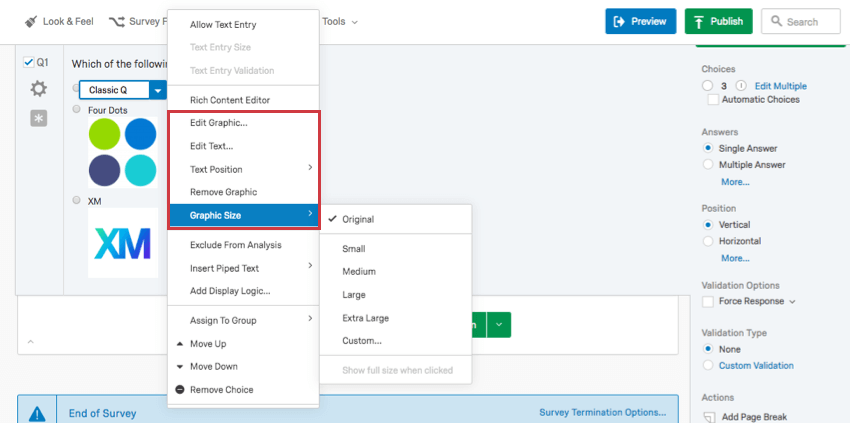
Task: Click the End of Survey warning icon
Action: pyautogui.click(x=37, y=413)
